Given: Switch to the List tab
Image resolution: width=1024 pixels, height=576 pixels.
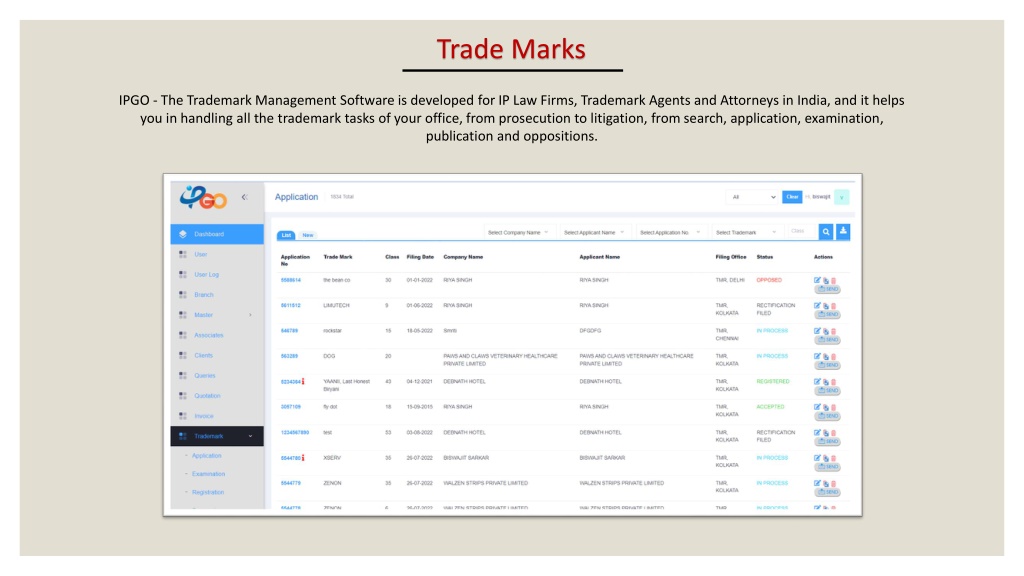Looking at the screenshot, I should click(286, 235).
